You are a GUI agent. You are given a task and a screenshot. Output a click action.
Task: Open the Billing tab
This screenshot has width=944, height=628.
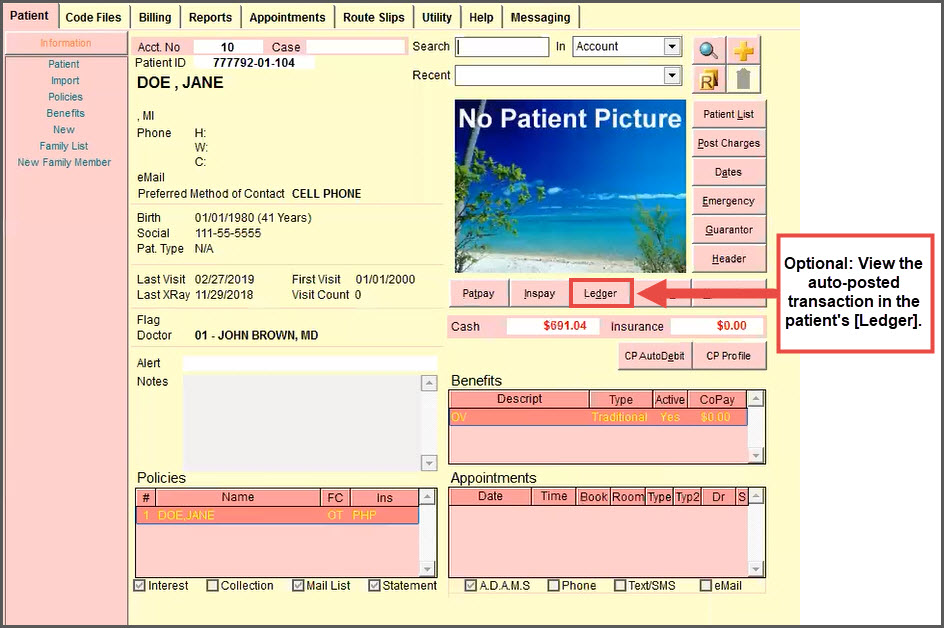coord(155,17)
